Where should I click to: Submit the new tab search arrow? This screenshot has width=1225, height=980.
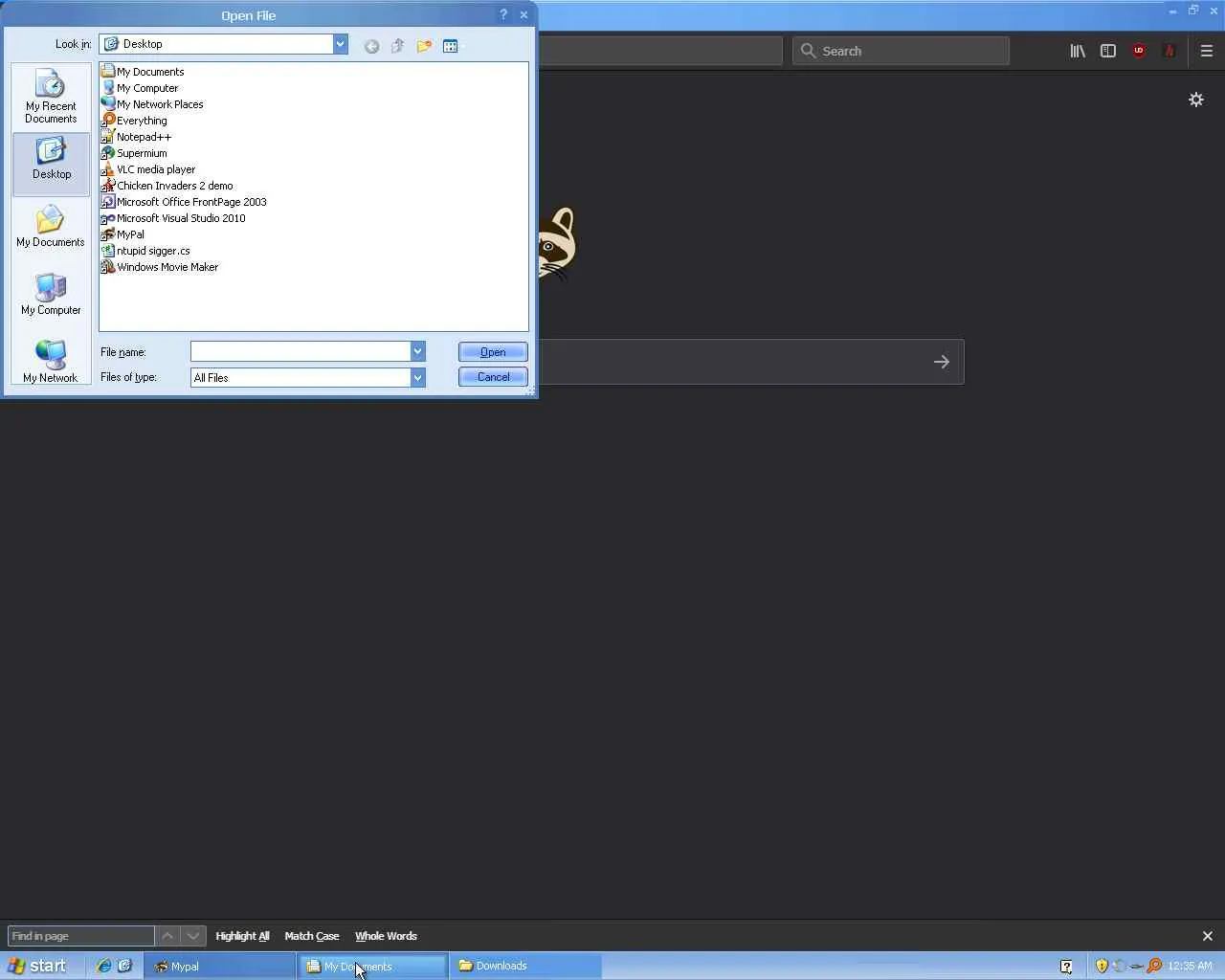click(942, 362)
